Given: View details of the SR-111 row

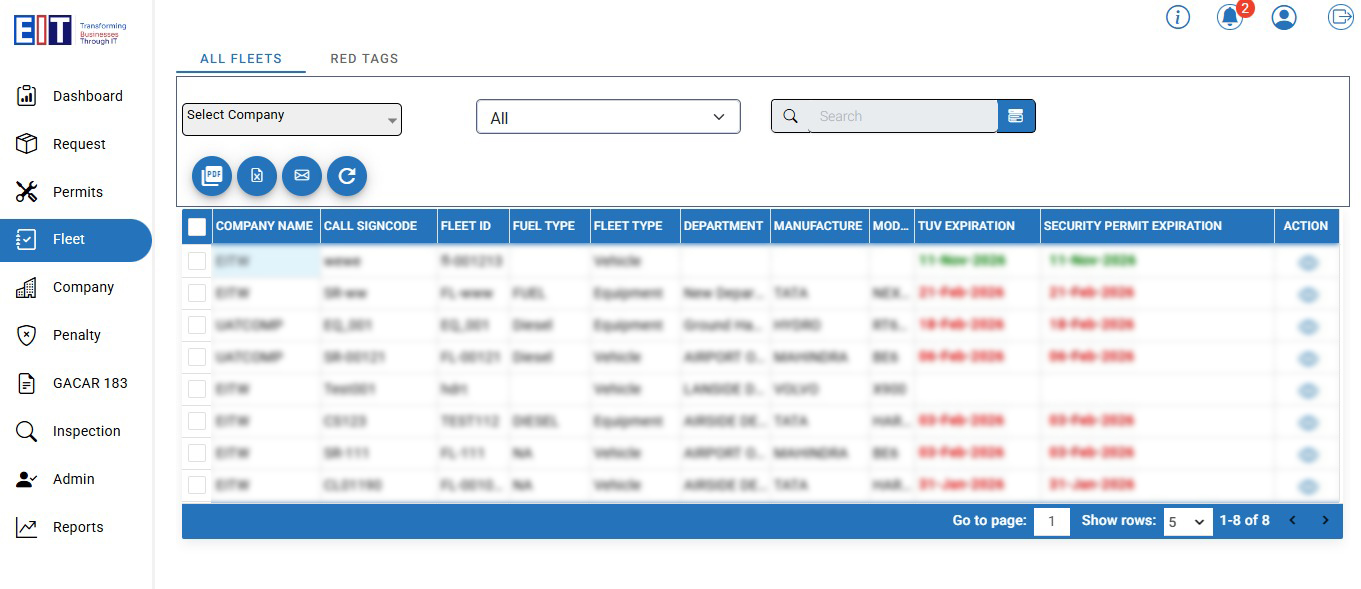Looking at the screenshot, I should [1308, 455].
